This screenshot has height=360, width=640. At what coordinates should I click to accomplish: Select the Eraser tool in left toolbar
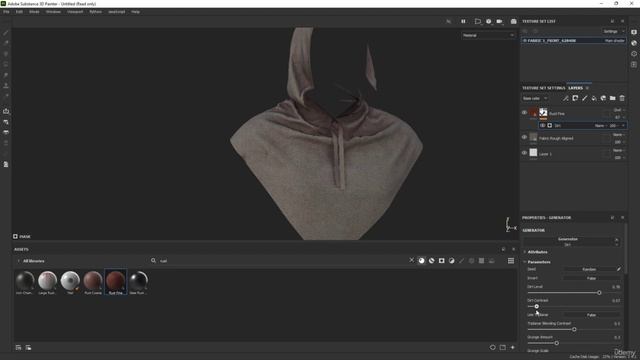6,43
